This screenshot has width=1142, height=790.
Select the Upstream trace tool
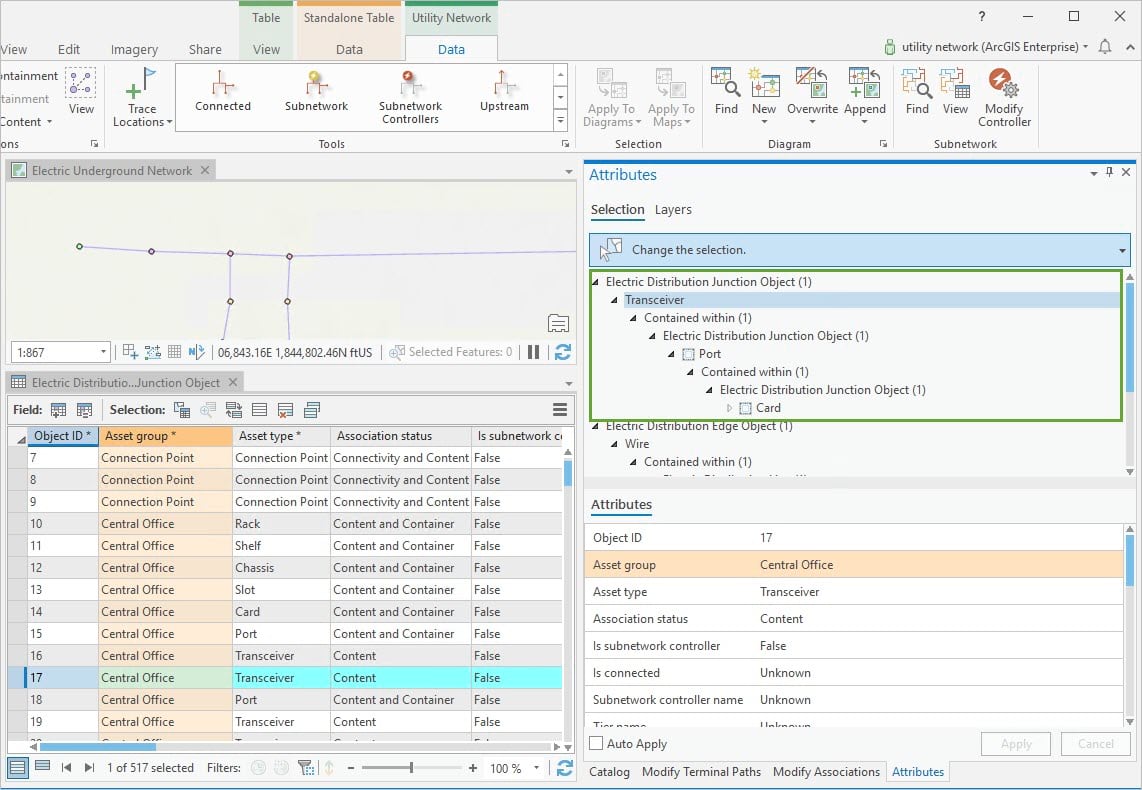point(504,92)
